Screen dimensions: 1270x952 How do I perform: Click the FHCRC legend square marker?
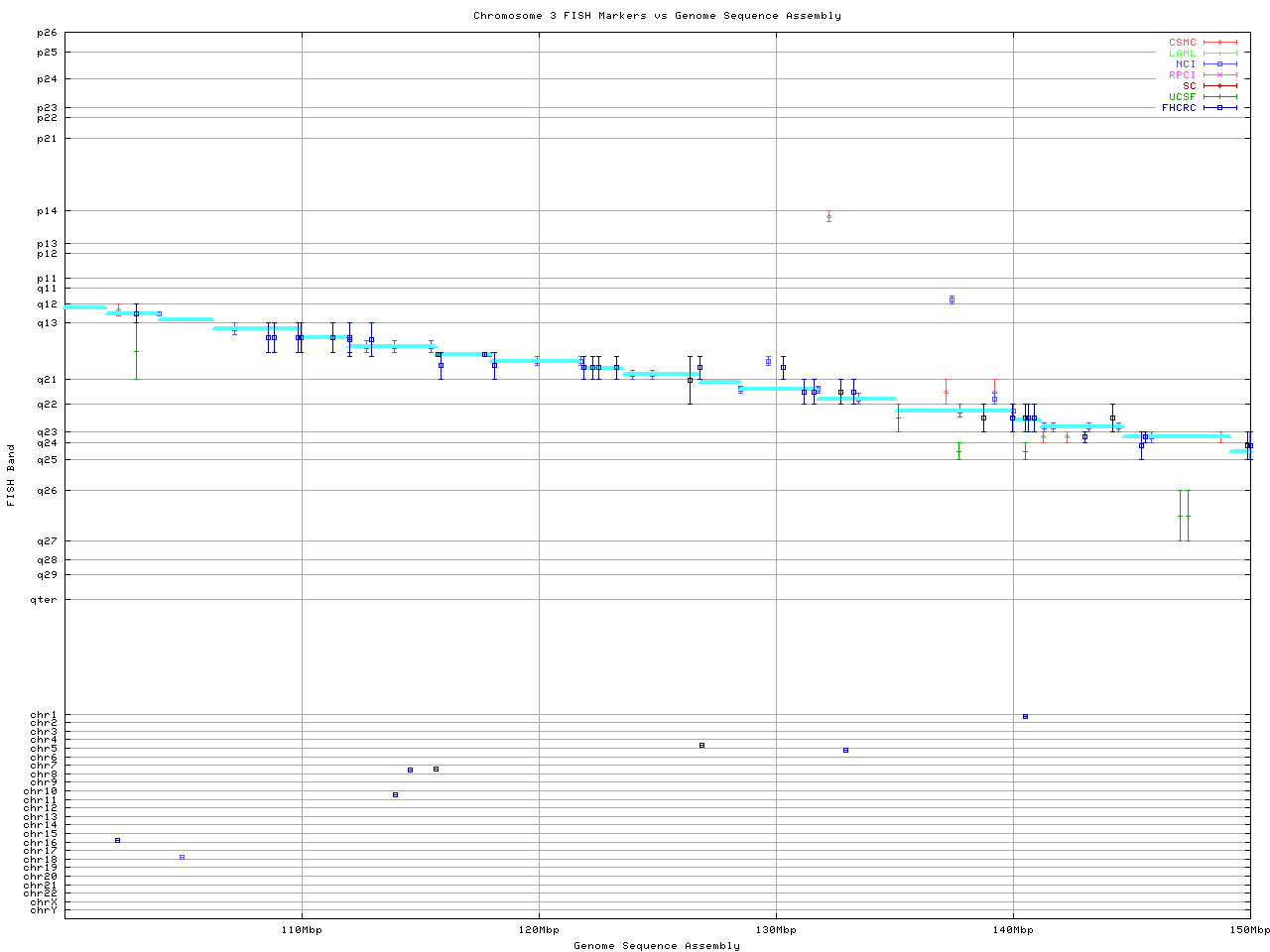tap(1219, 108)
